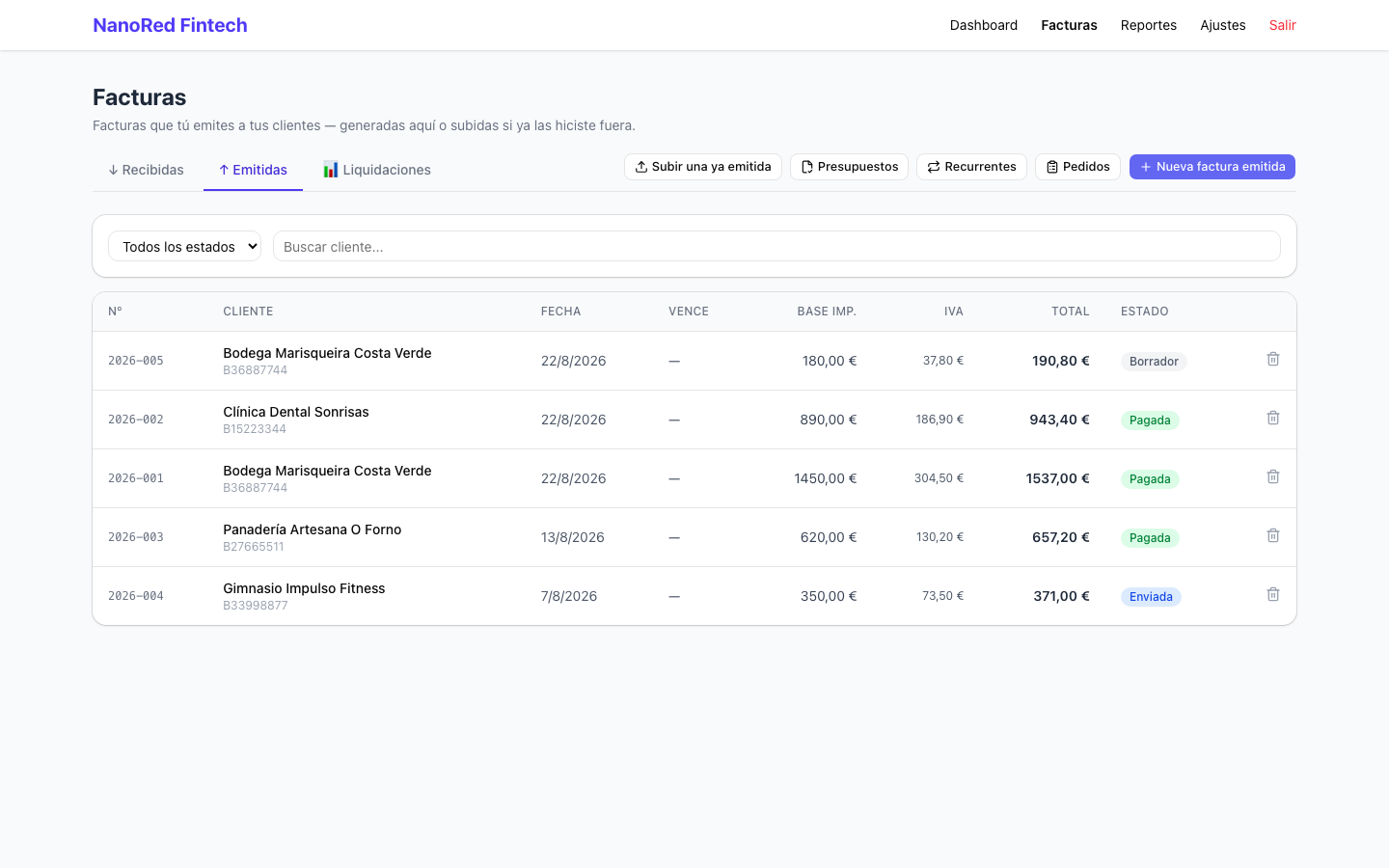Click the TOTAL column header
Screen dimensions: 1389x868
1070,312
